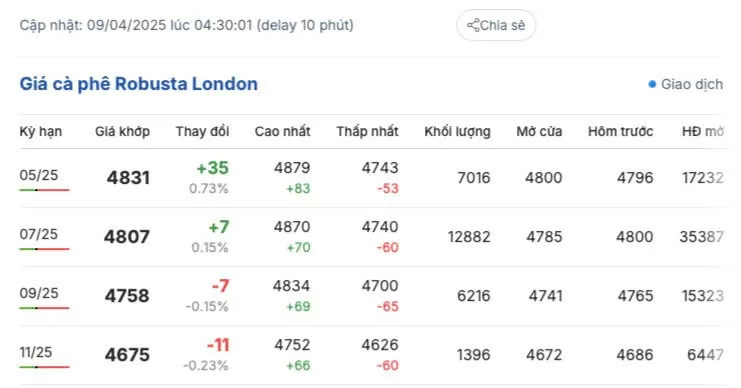Screen dimensions: 741x388
Task: Click the Giao dịch status label
Action: [692, 85]
